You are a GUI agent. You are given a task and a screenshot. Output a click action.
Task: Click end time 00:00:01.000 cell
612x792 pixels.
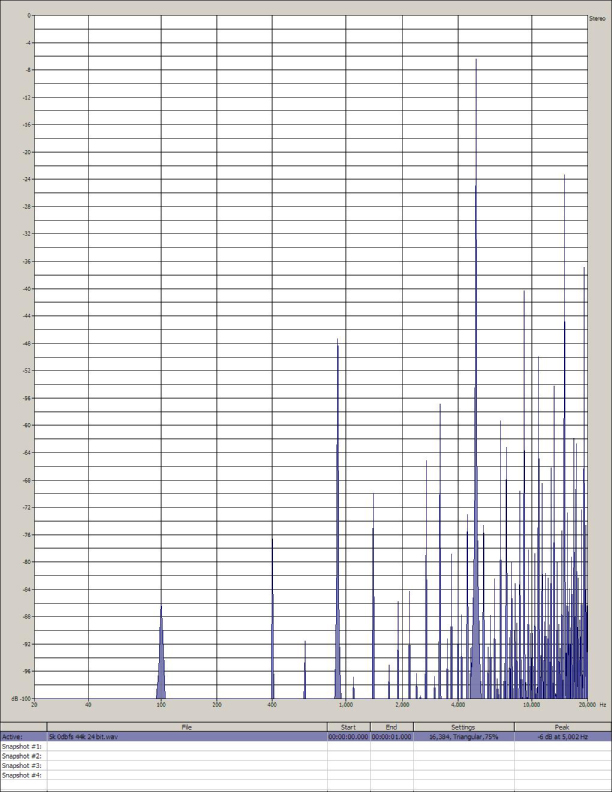click(x=391, y=737)
